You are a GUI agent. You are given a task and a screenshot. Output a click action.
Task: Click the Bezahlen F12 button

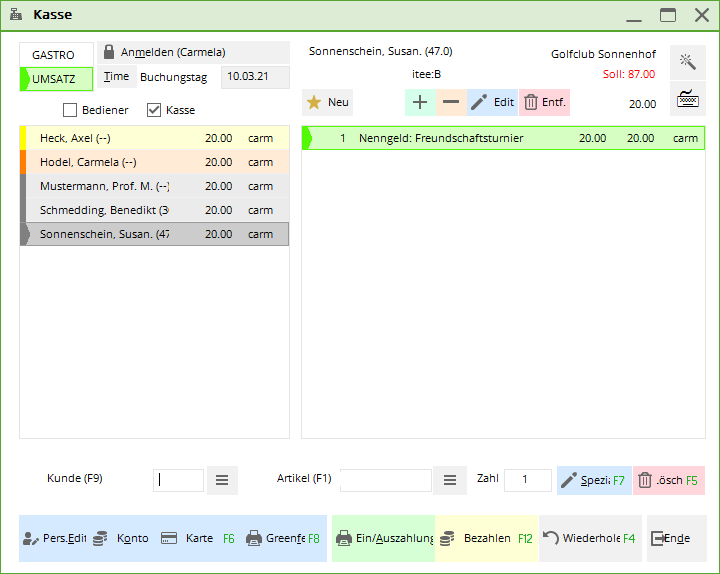[486, 538]
